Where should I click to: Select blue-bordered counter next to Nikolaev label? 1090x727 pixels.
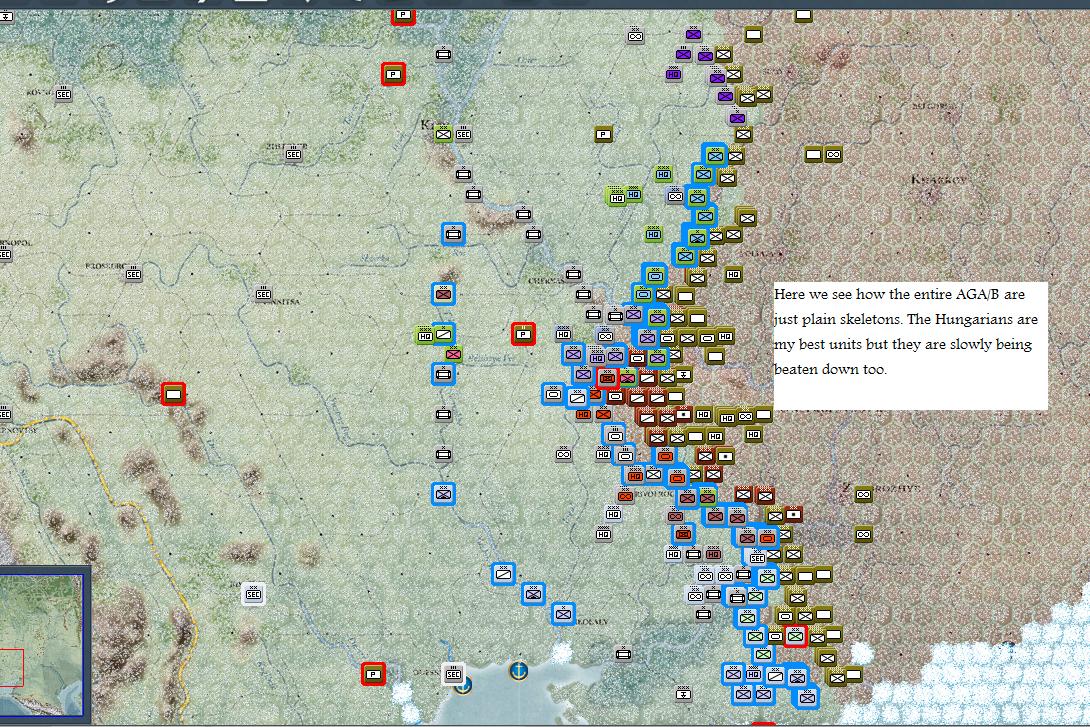coord(563,614)
